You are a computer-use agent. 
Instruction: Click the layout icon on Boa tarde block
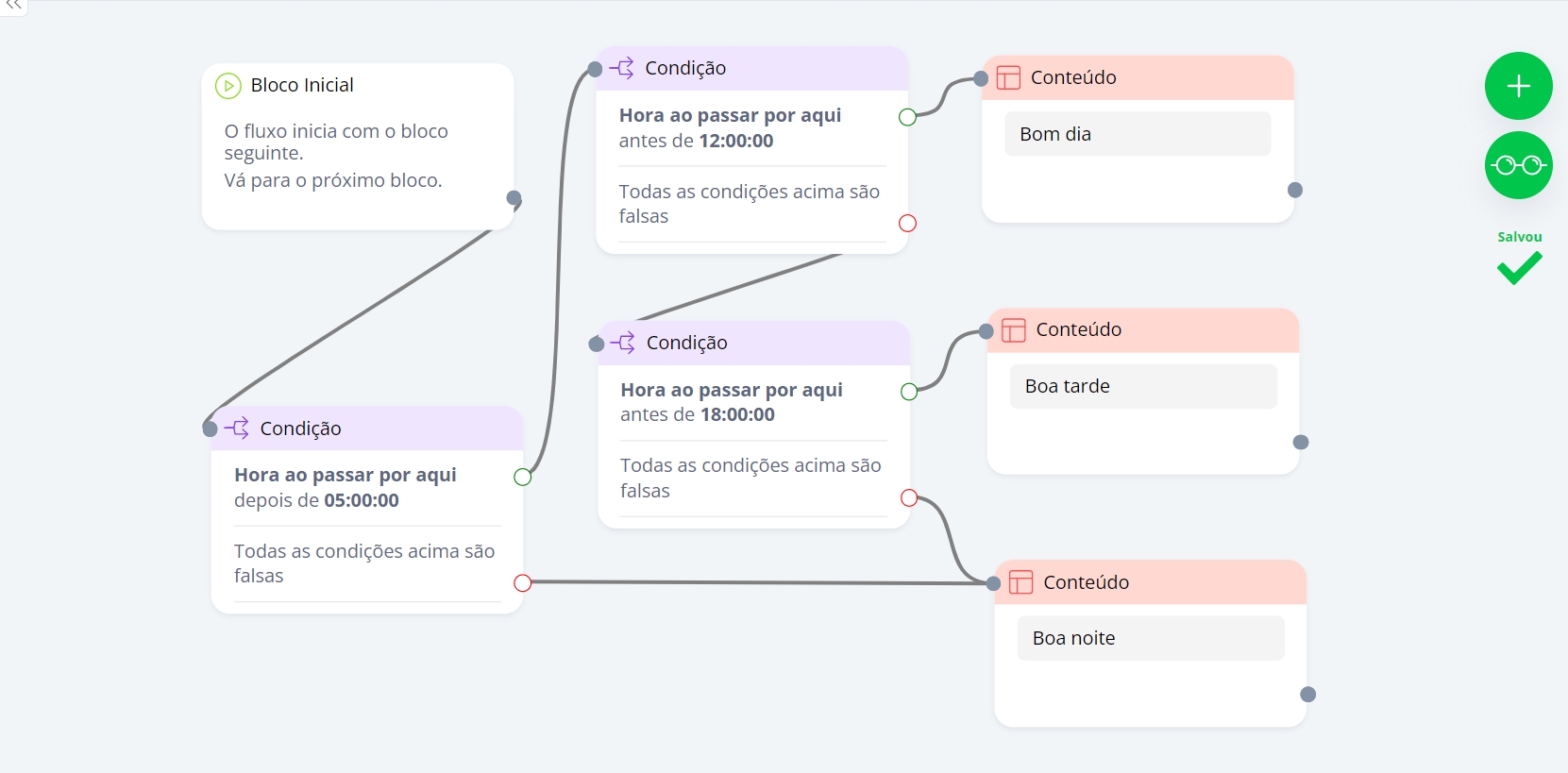[x=1014, y=329]
